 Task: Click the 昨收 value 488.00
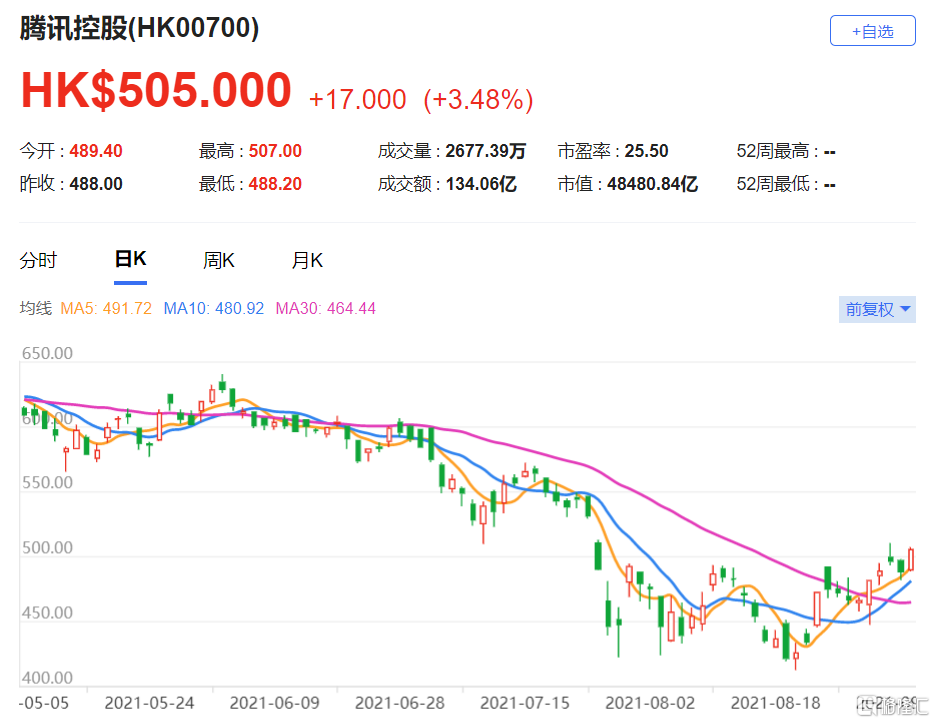pos(96,184)
